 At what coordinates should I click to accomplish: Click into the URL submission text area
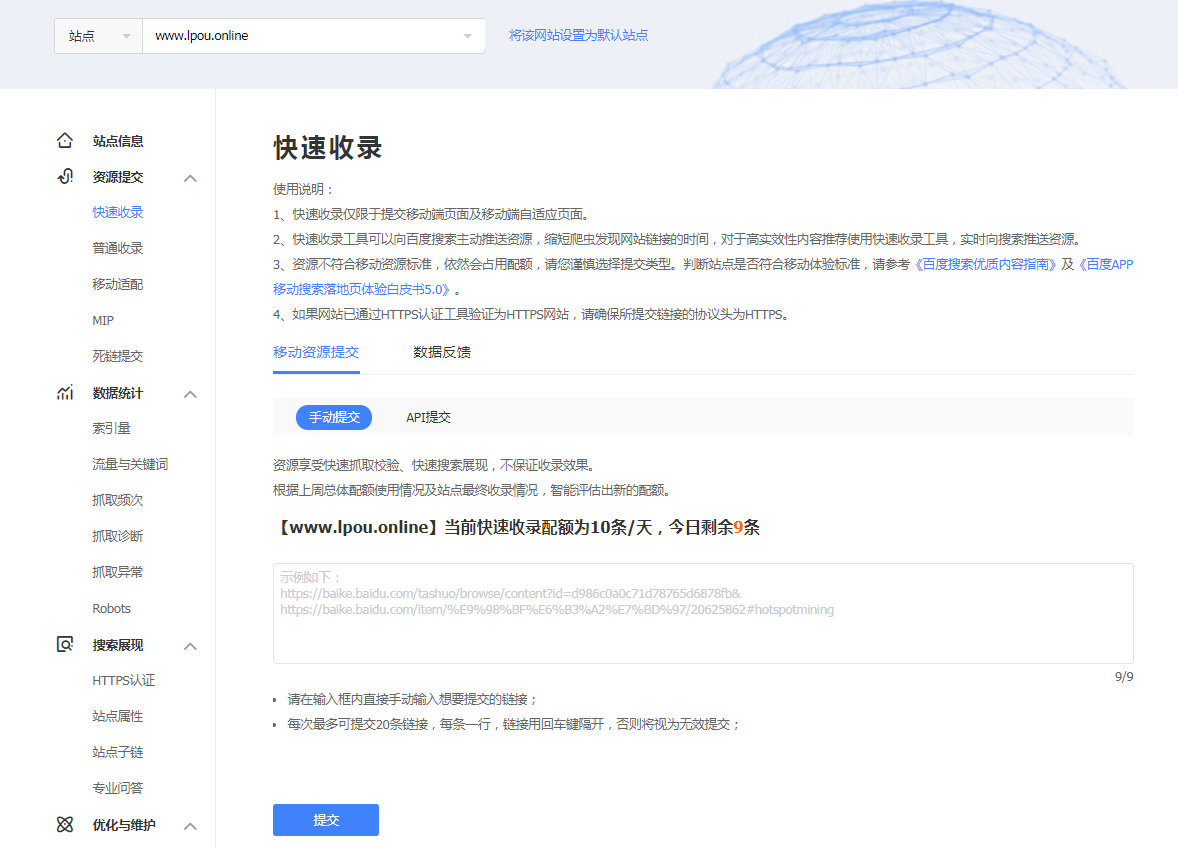[703, 613]
